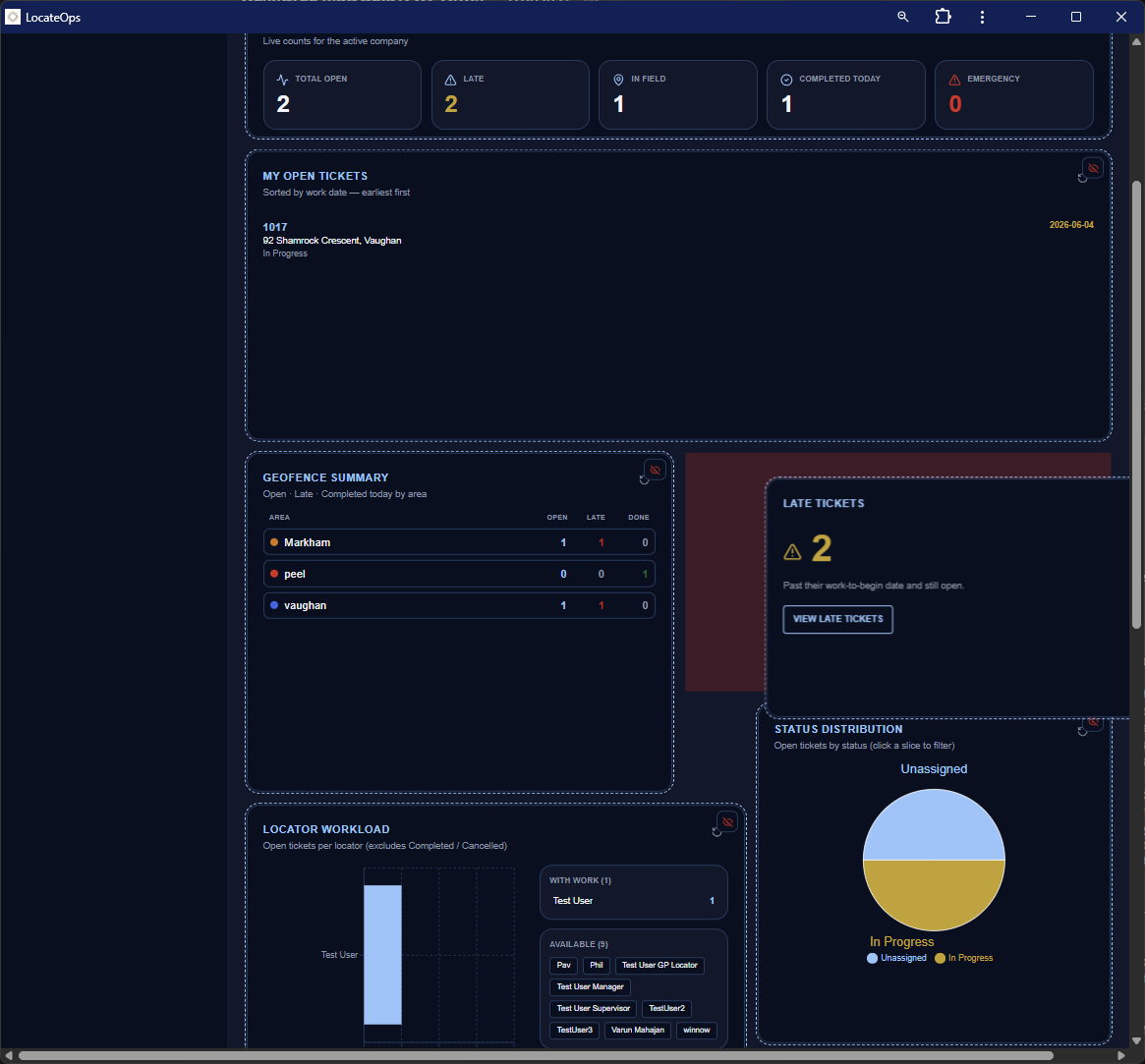Click the map pin icon on In Field card
Viewport: 1145px width, 1064px height.
[618, 80]
